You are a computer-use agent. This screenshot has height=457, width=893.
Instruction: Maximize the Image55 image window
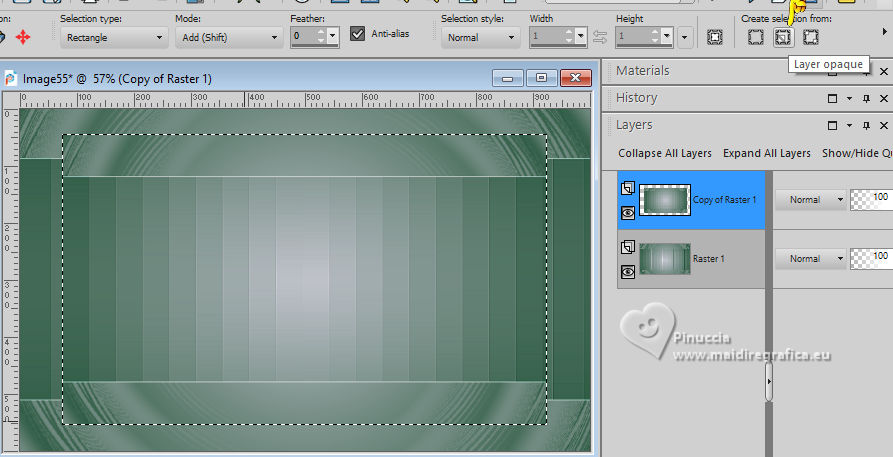tap(542, 78)
